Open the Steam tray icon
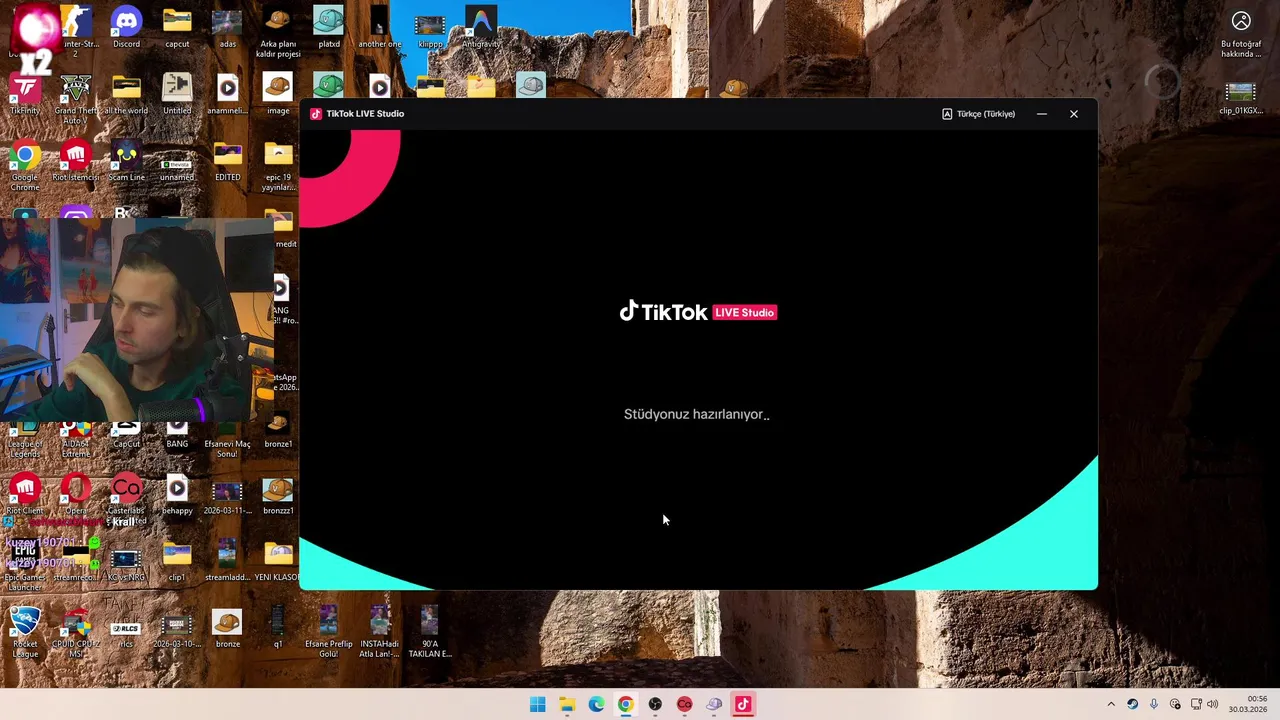The width and height of the screenshot is (1280, 720). tap(1132, 705)
